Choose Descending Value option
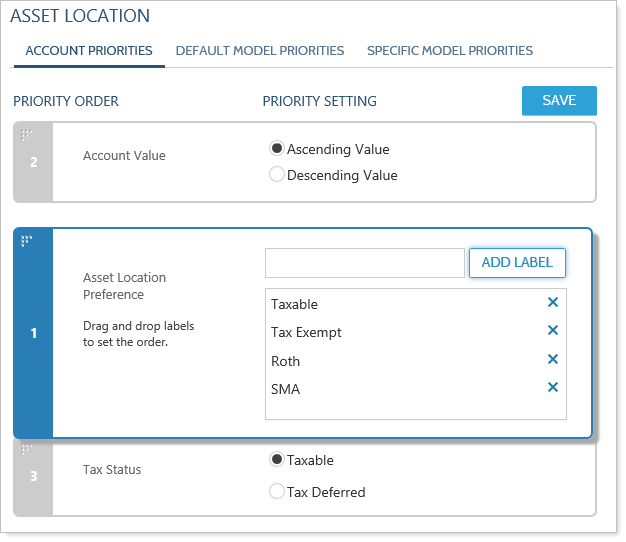Viewport: 626px width, 542px height. pos(277,175)
